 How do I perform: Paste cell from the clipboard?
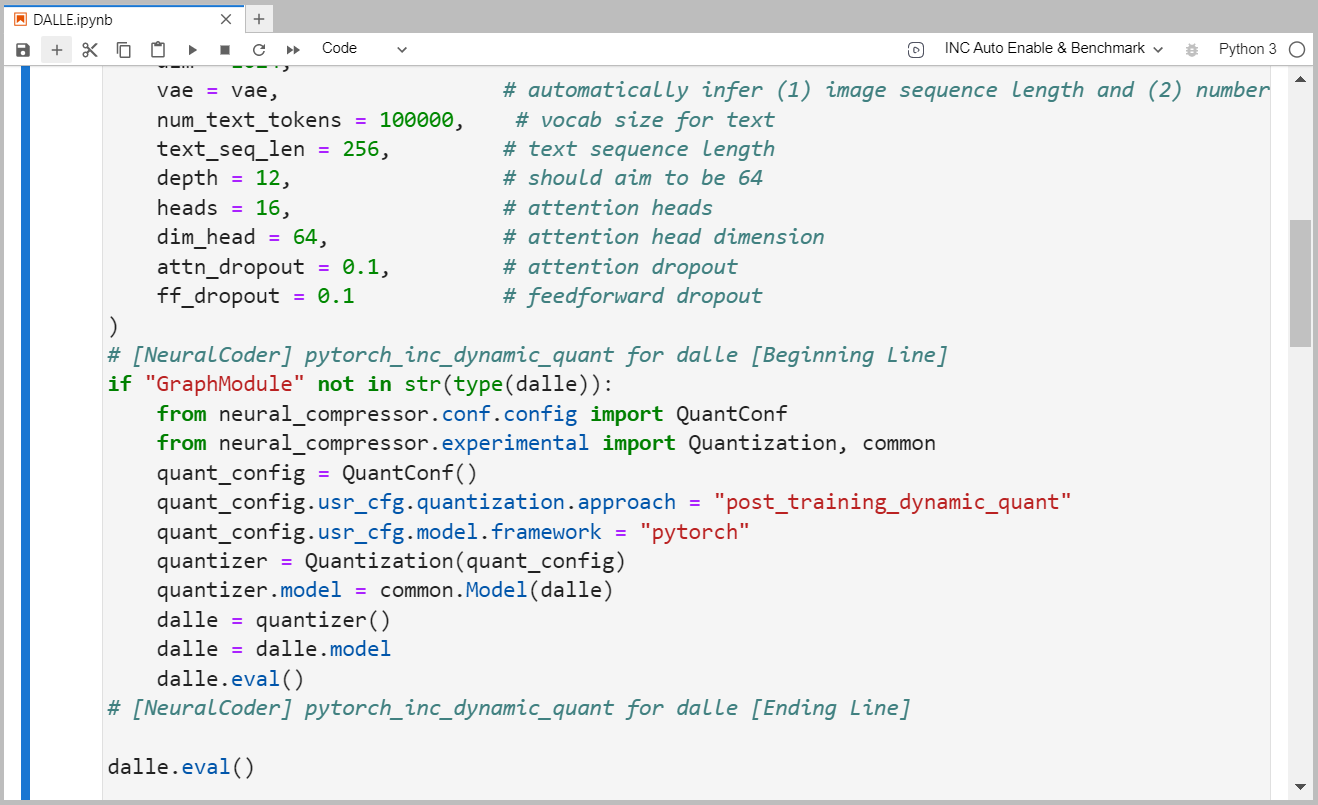point(158,49)
